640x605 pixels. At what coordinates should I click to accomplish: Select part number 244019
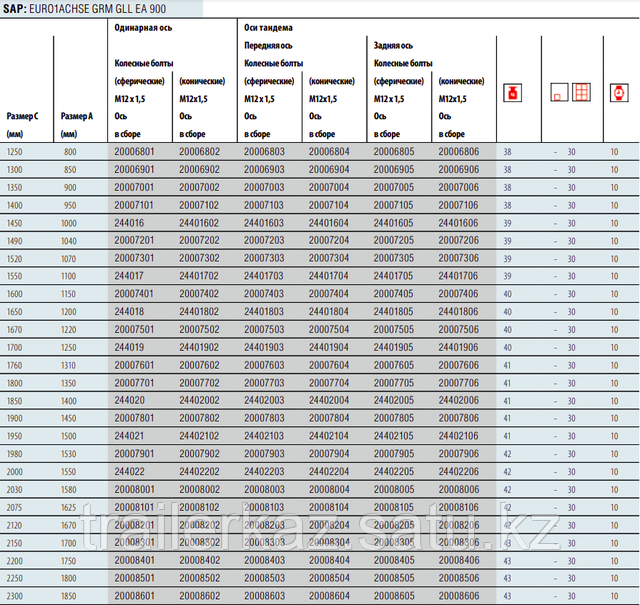(x=129, y=347)
